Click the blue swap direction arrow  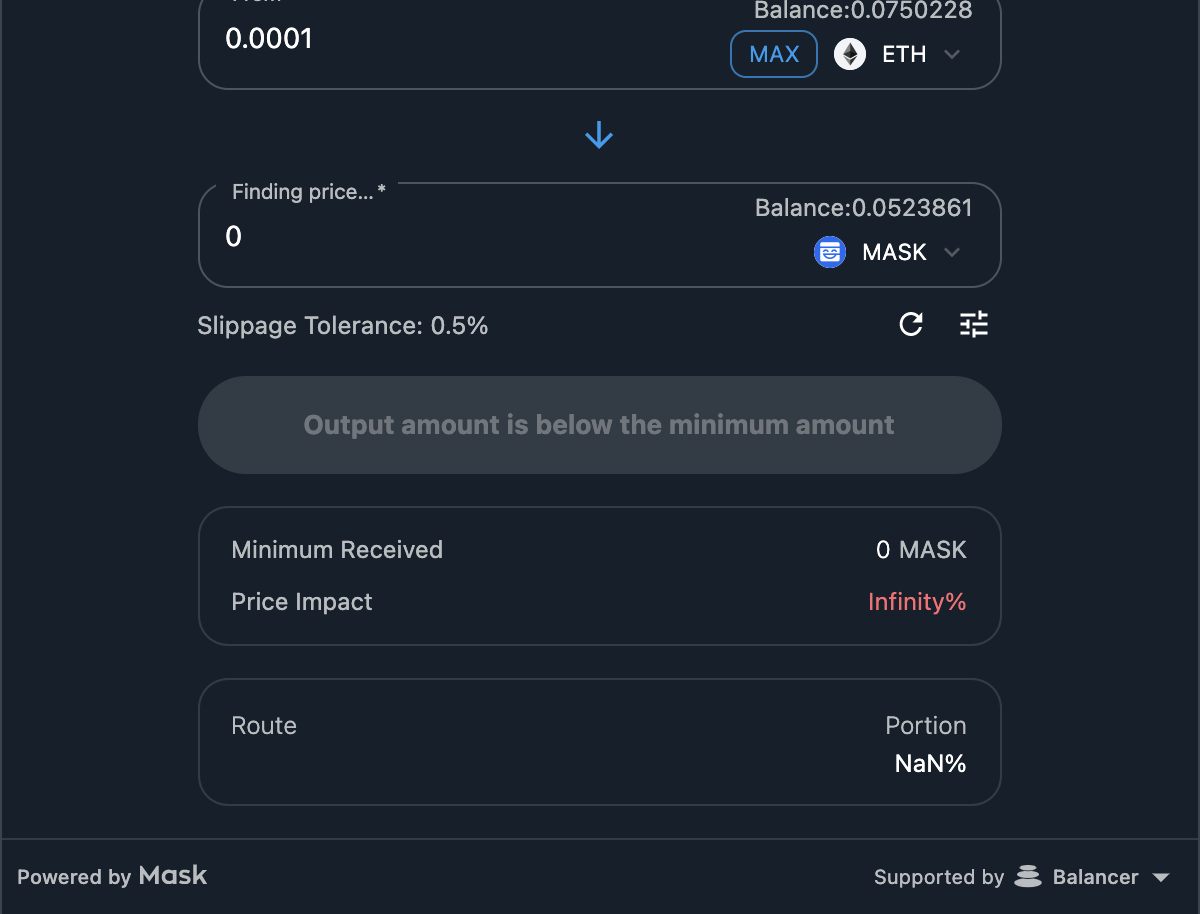[599, 135]
